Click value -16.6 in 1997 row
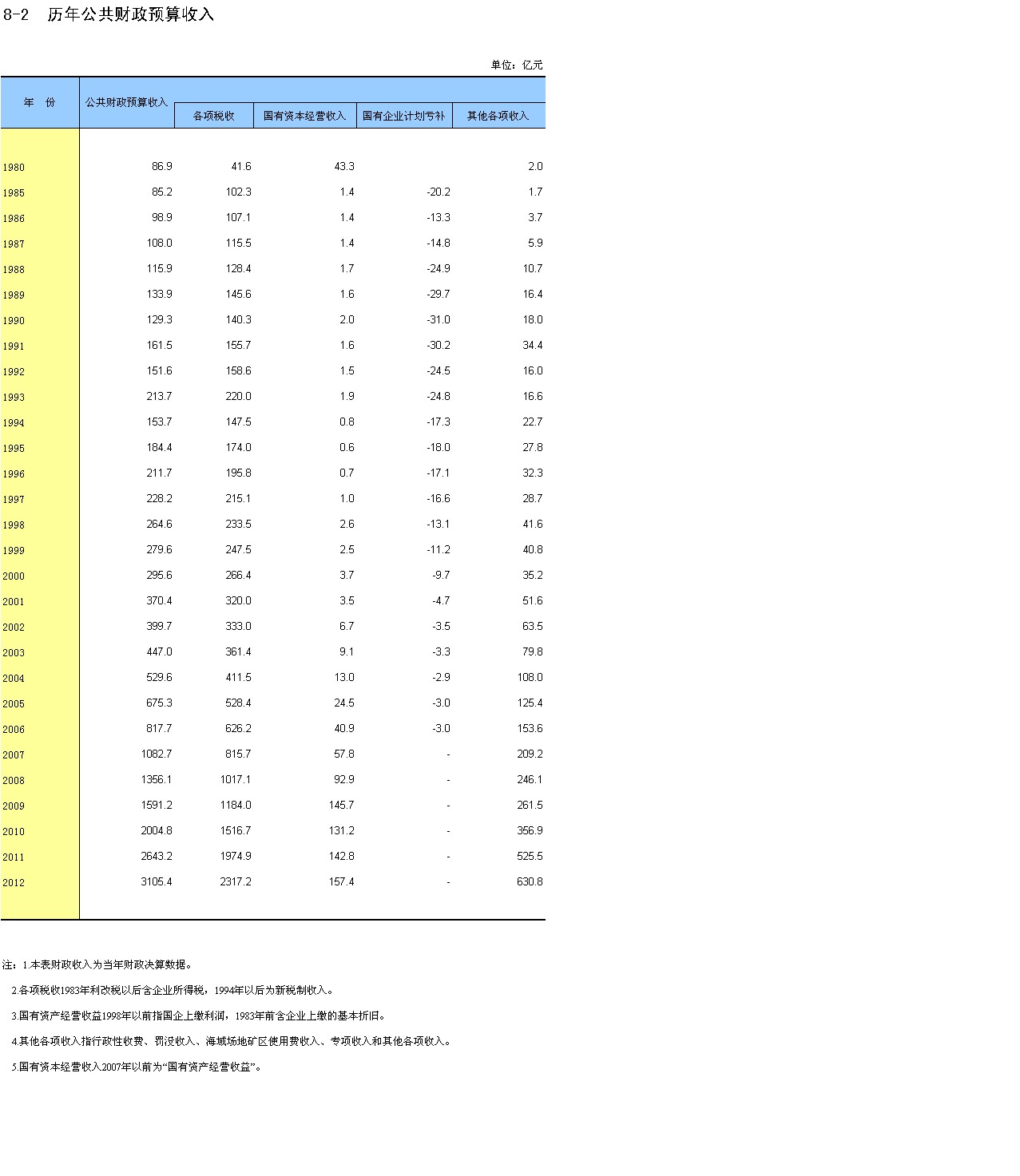The height and width of the screenshot is (1176, 1020). point(439,499)
